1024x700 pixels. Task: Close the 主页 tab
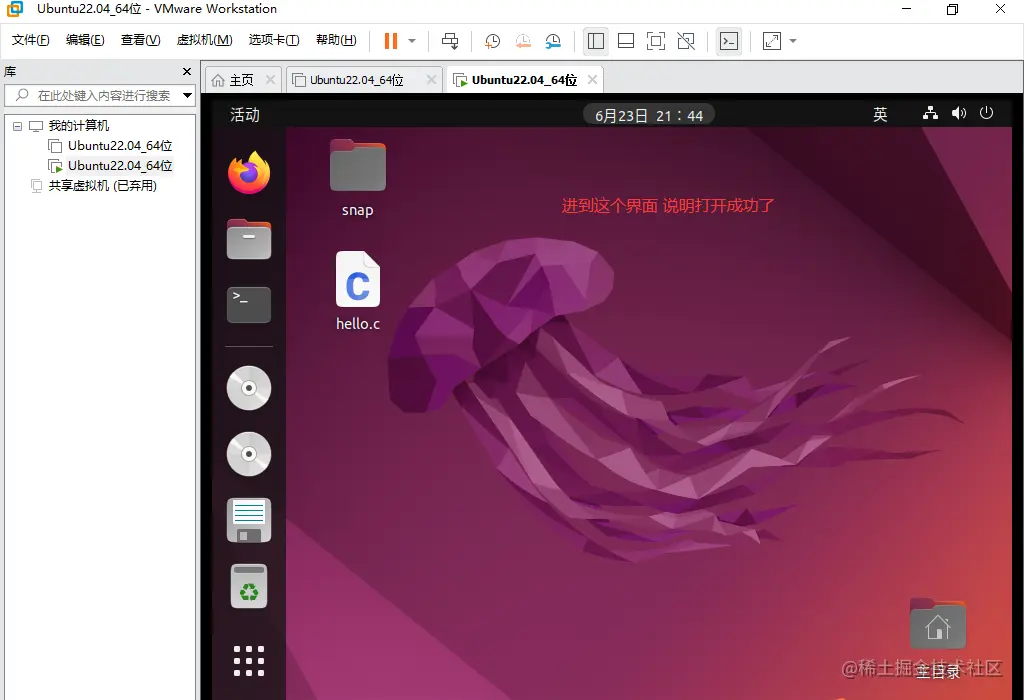(270, 80)
